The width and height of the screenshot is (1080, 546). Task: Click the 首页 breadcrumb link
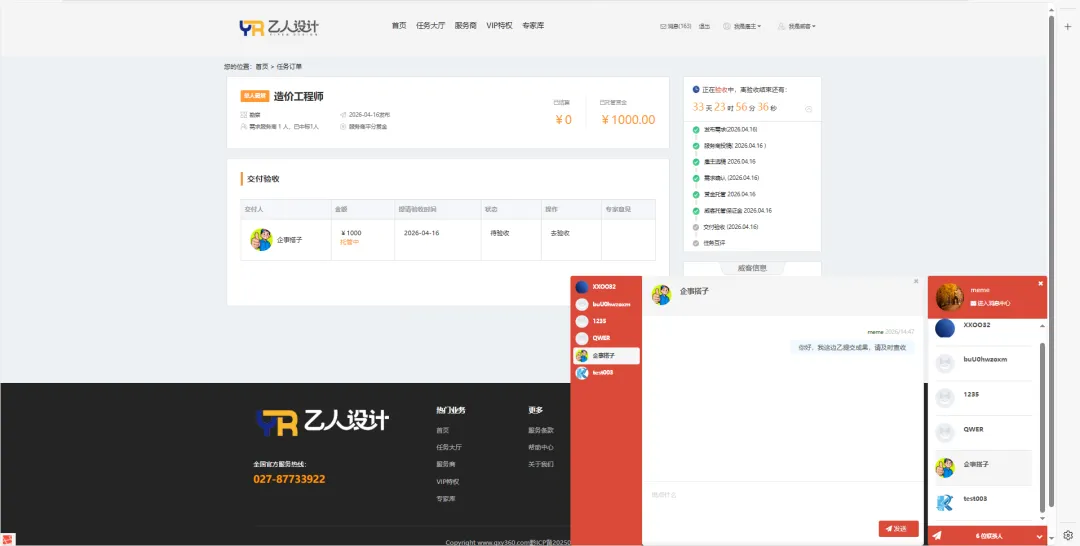(262, 67)
